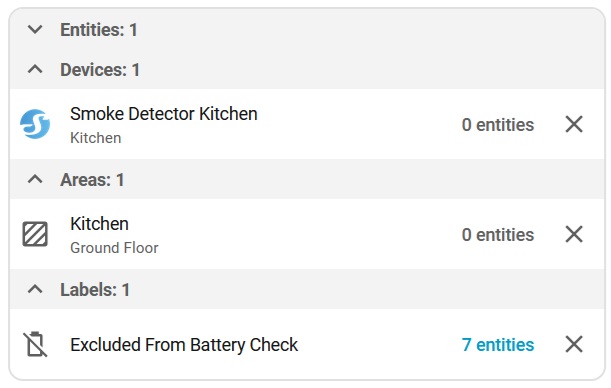Click the battery-off label icon

(x=35, y=344)
